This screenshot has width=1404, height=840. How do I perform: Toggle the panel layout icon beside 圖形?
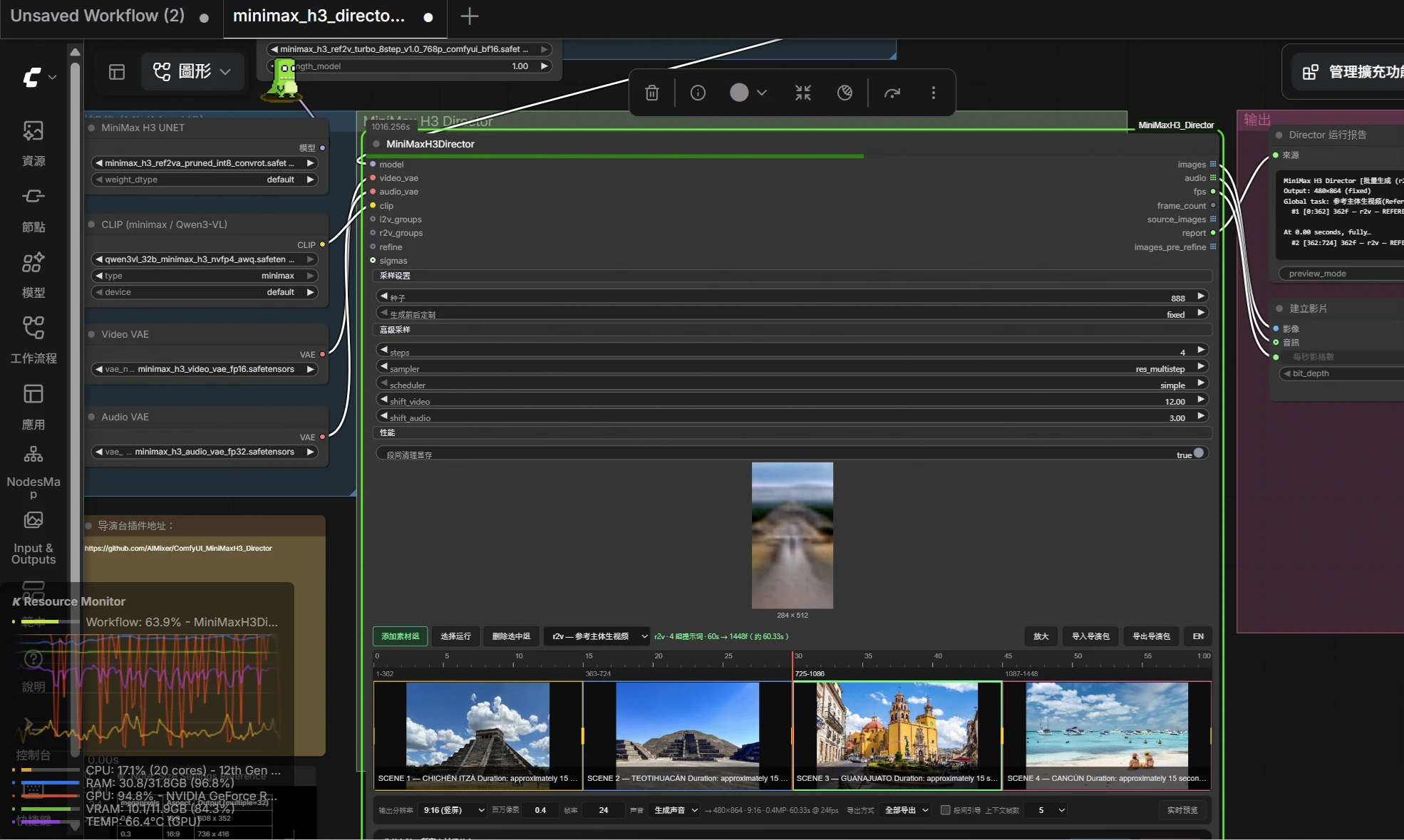click(x=117, y=72)
